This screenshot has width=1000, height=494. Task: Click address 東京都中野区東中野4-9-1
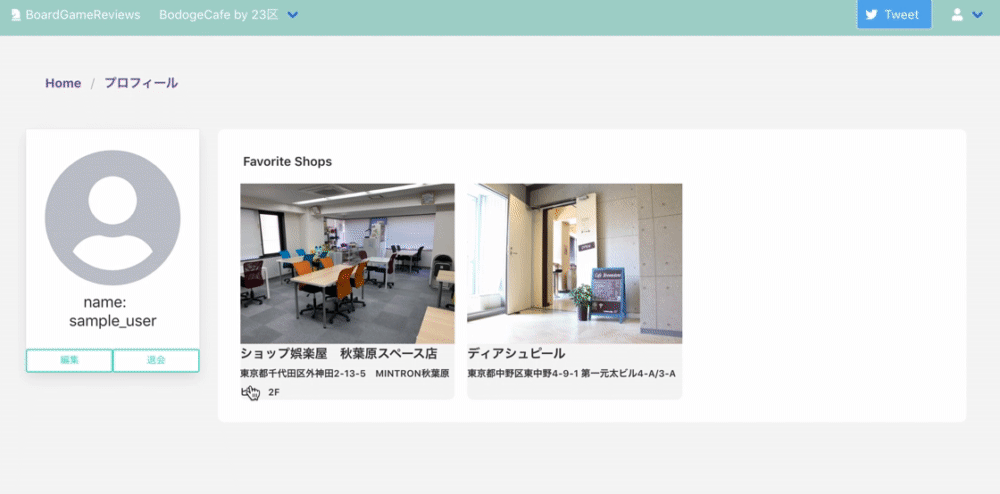click(x=523, y=374)
